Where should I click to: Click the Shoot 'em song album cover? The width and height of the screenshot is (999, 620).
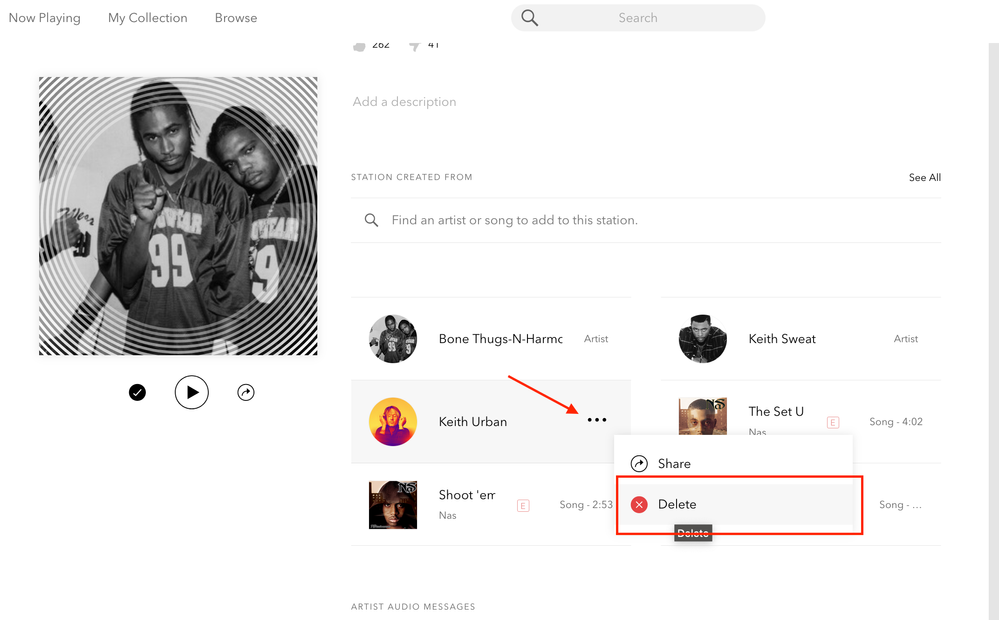click(x=393, y=505)
